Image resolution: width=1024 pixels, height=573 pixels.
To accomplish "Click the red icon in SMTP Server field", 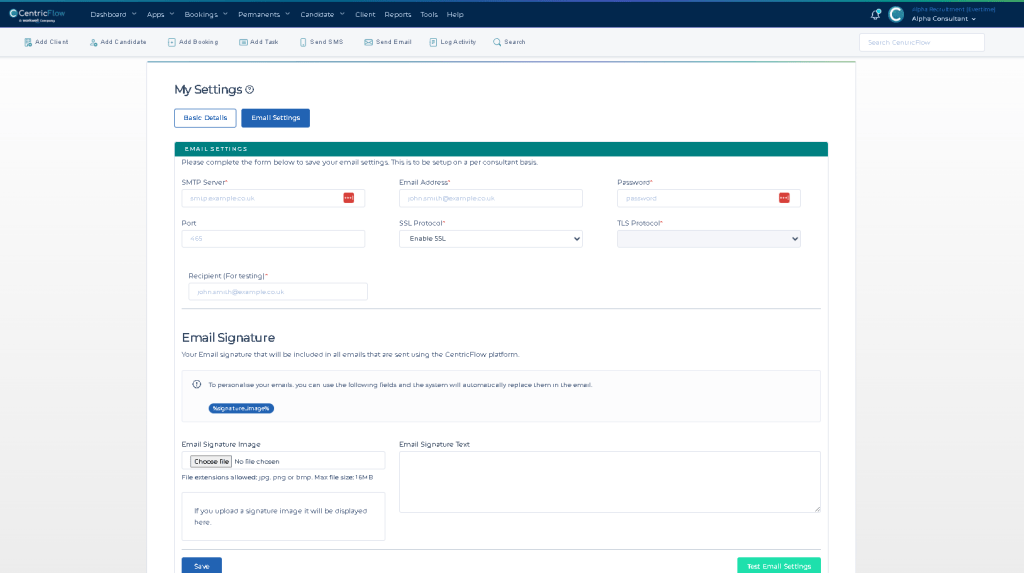I will click(349, 198).
